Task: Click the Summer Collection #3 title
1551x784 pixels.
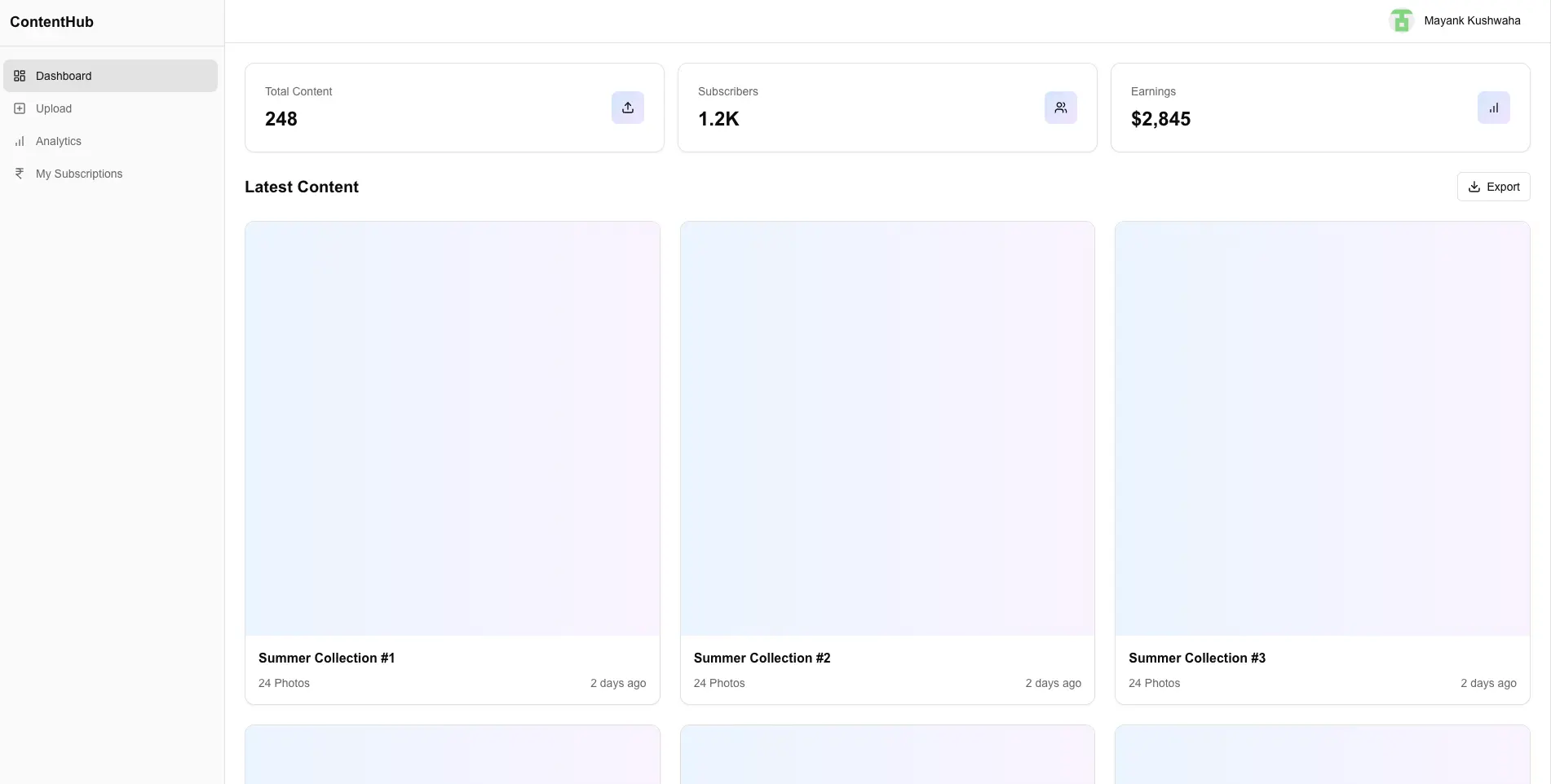Action: pyautogui.click(x=1197, y=658)
